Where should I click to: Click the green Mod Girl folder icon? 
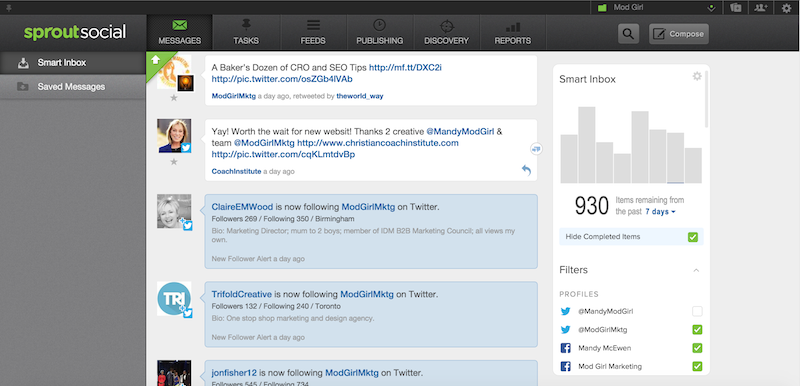point(602,8)
